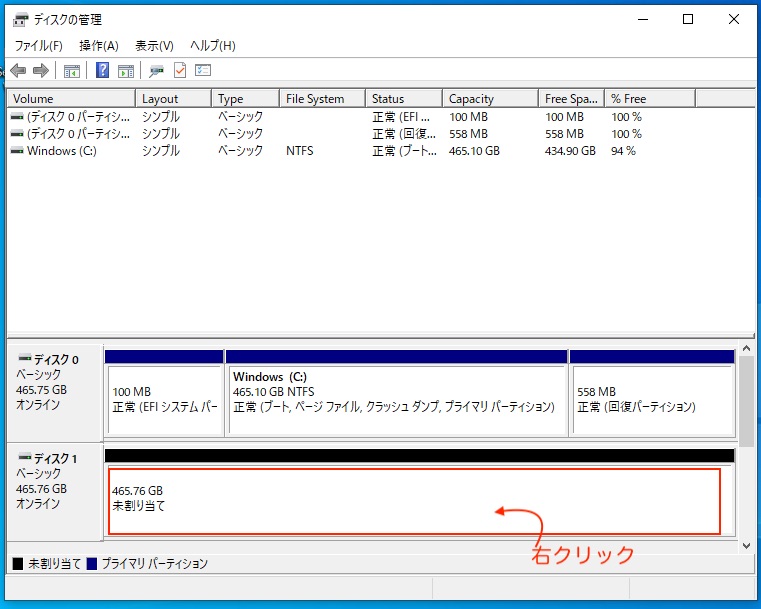Click the 558 MB capacity cell in the list
Viewport: 761px width, 609px height.
468,133
